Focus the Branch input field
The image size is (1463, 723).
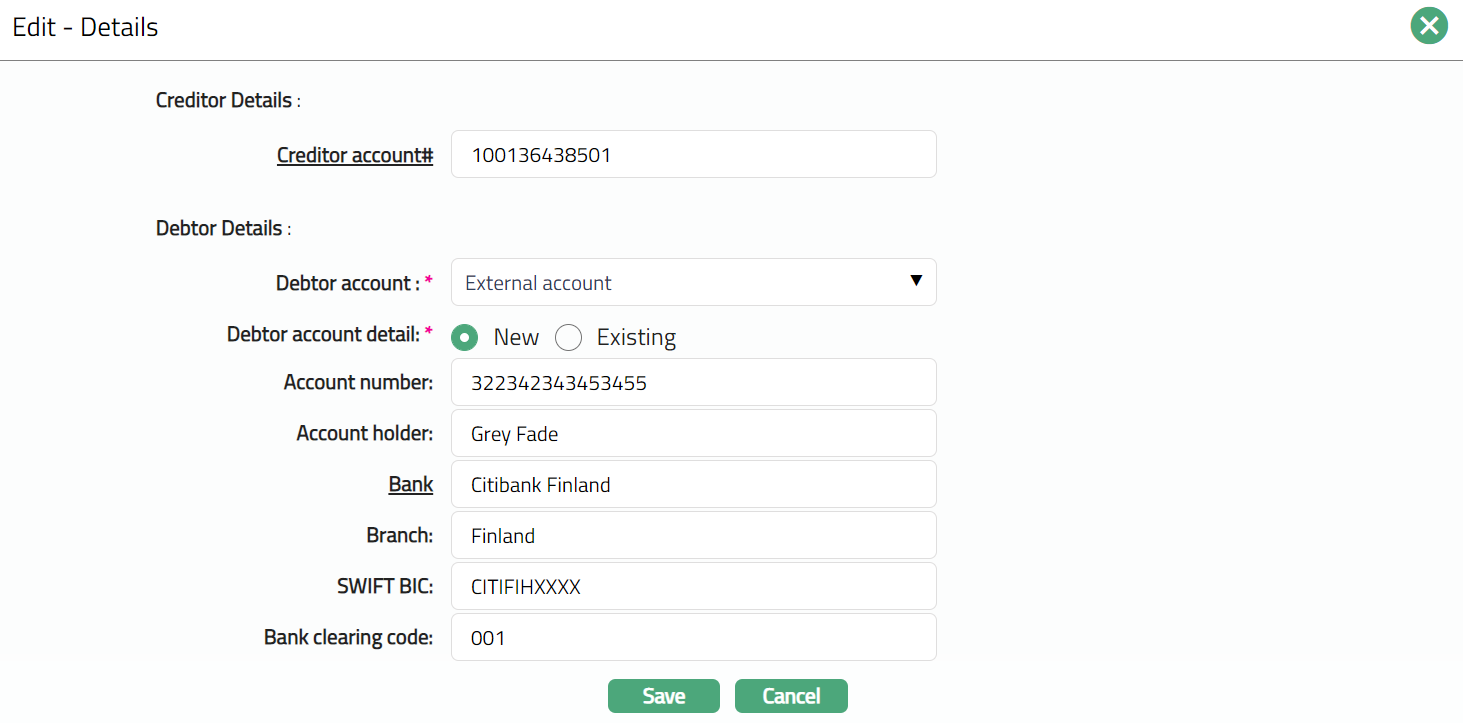pos(693,536)
